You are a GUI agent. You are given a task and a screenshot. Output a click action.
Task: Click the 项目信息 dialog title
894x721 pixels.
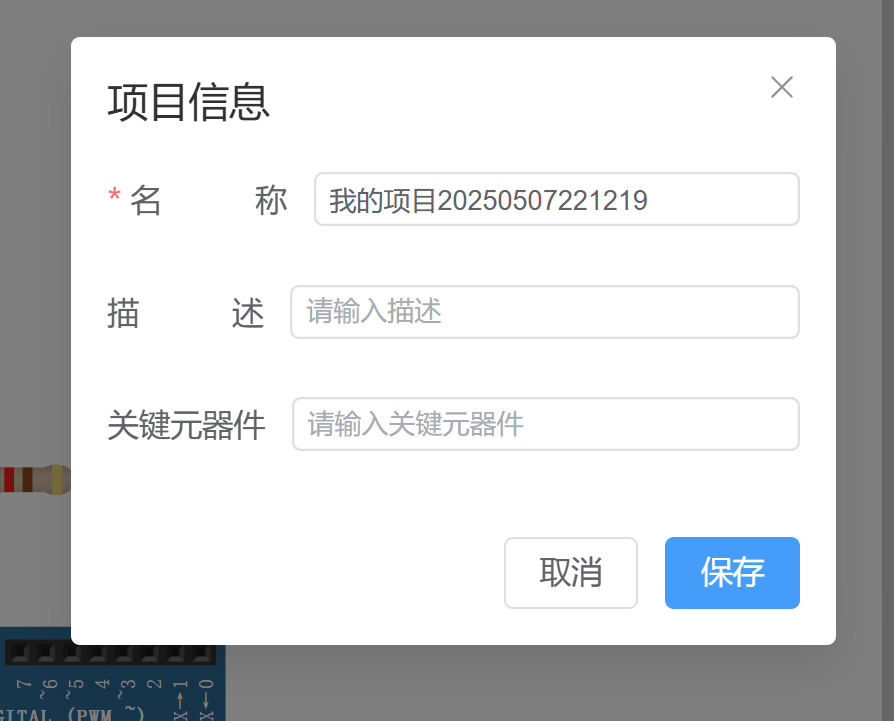pos(189,102)
